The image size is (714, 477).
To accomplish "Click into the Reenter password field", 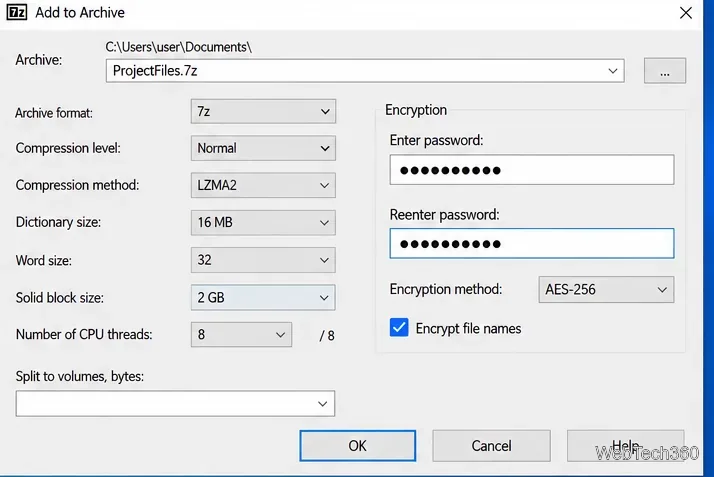I will click(532, 244).
